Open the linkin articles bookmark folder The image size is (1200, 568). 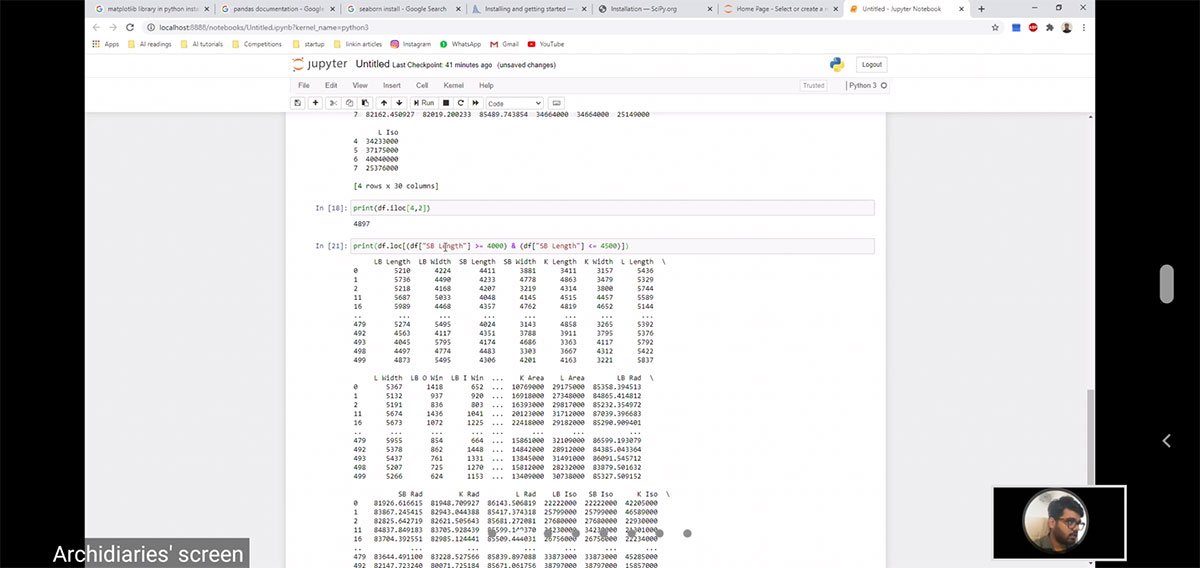[x=358, y=44]
